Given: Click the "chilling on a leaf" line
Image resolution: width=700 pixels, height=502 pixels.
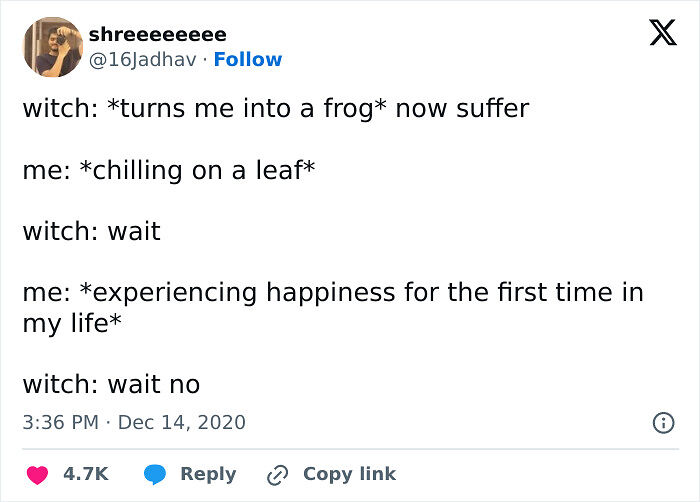Looking at the screenshot, I should 169,170.
